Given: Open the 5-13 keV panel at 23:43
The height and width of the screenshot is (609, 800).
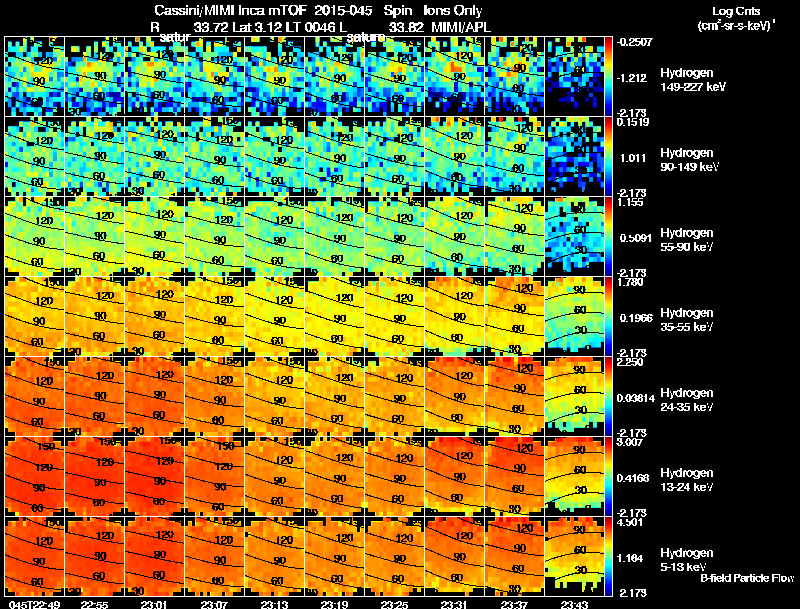Looking at the screenshot, I should click(574, 557).
